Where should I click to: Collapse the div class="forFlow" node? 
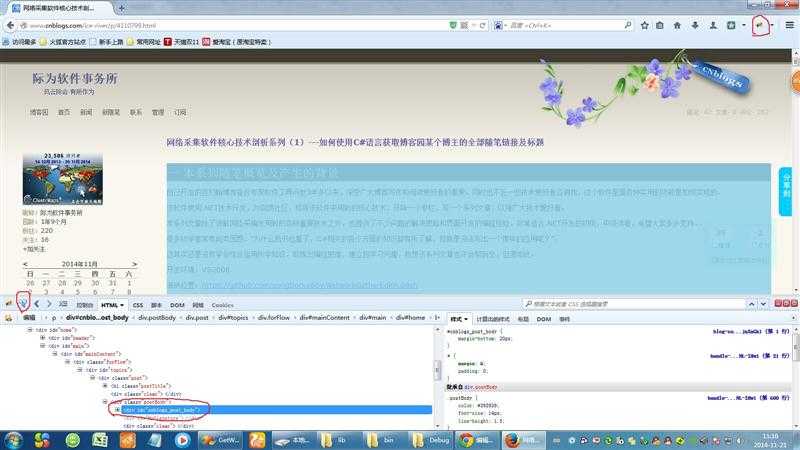click(x=67, y=362)
